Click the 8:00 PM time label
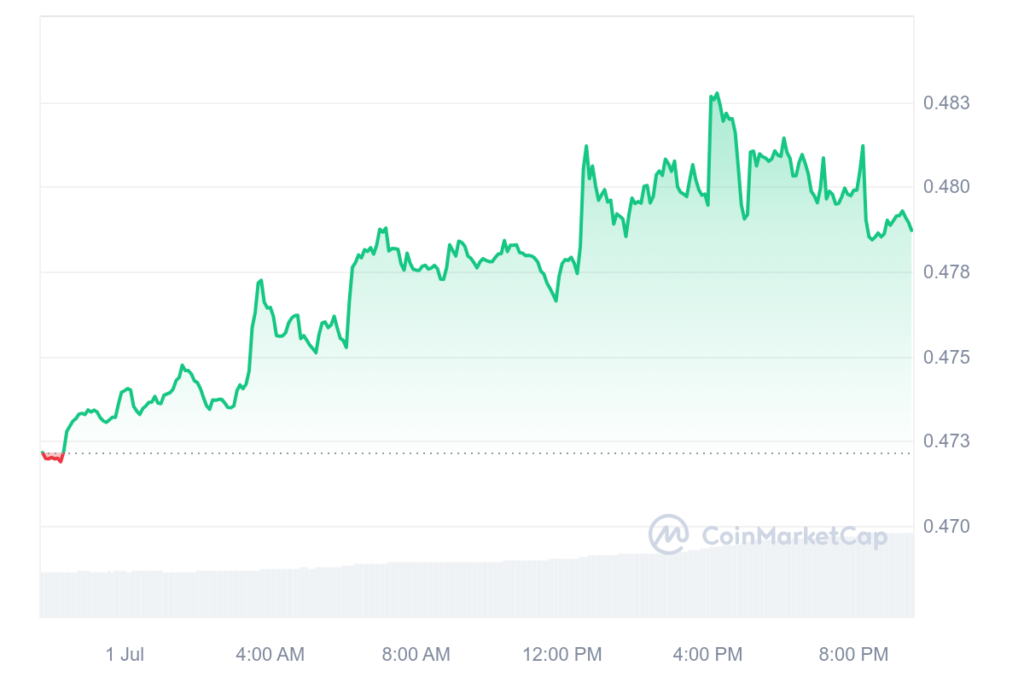Image resolution: width=1024 pixels, height=683 pixels. coord(854,654)
